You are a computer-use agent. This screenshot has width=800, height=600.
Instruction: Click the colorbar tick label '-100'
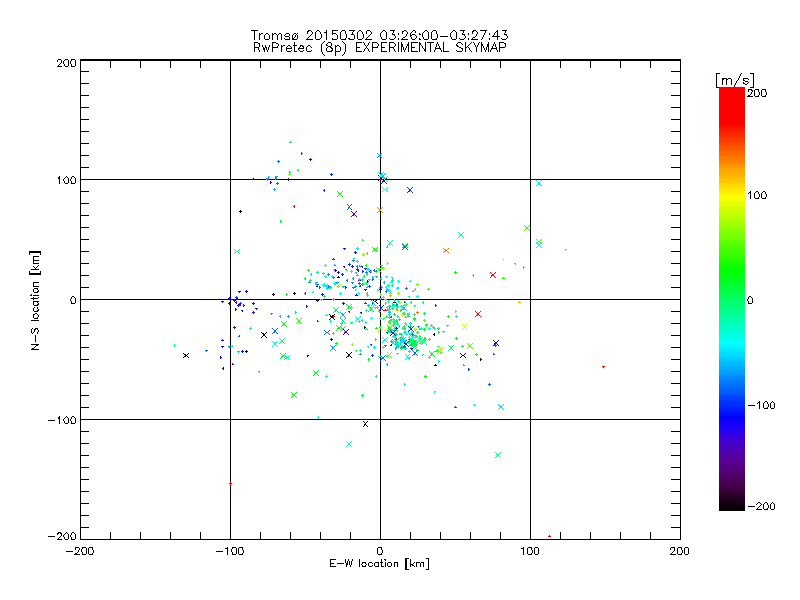(x=761, y=406)
